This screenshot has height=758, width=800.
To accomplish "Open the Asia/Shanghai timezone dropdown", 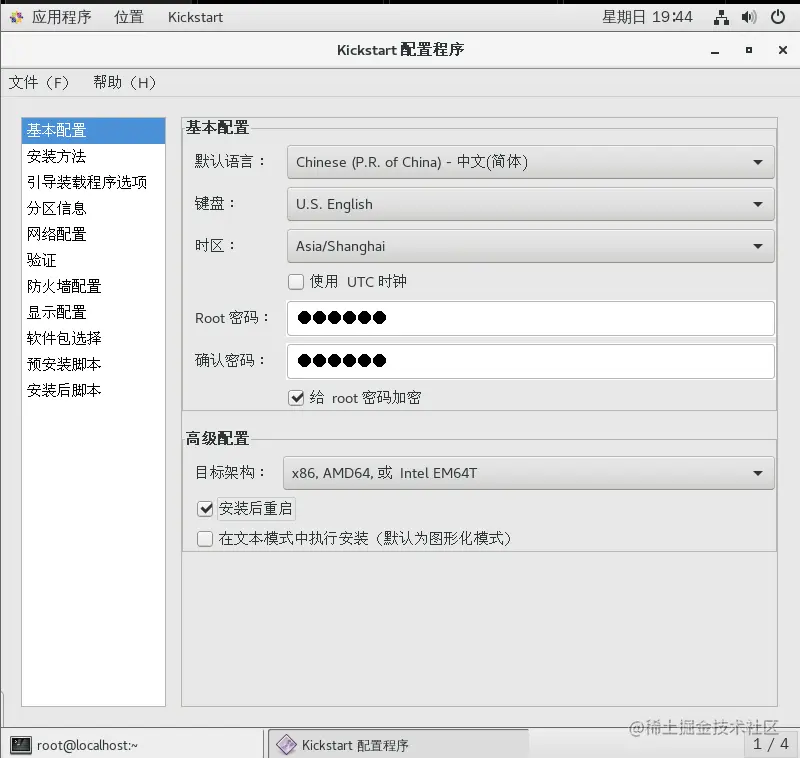I will (x=531, y=246).
